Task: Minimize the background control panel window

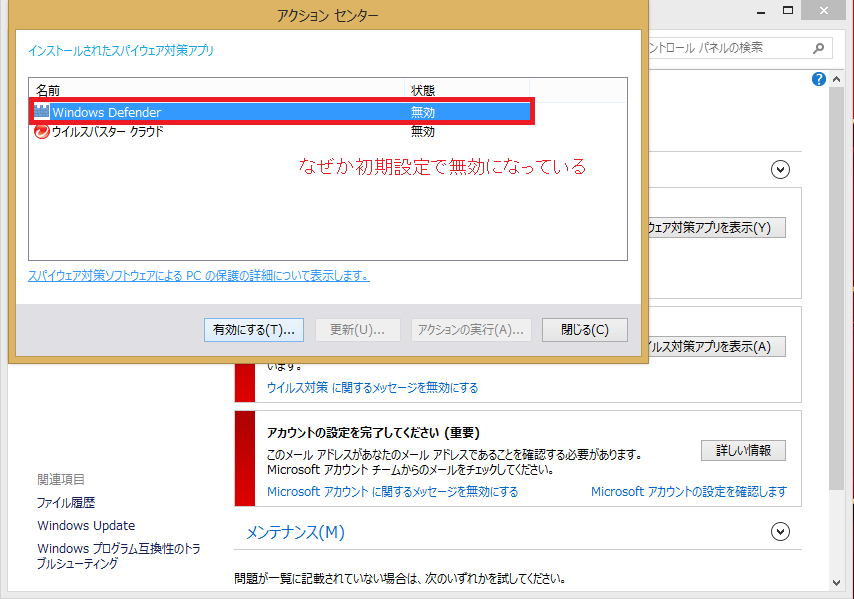Action: (x=761, y=11)
